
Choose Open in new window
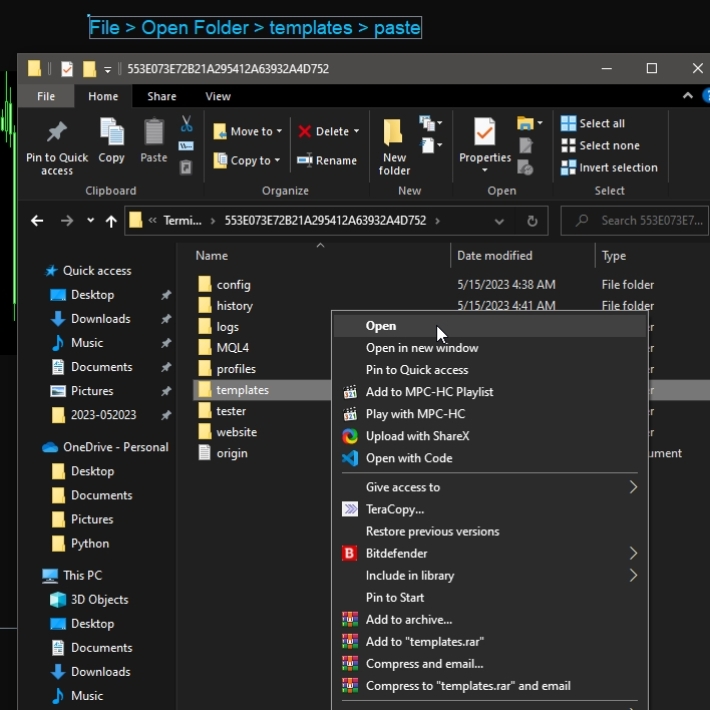421,348
